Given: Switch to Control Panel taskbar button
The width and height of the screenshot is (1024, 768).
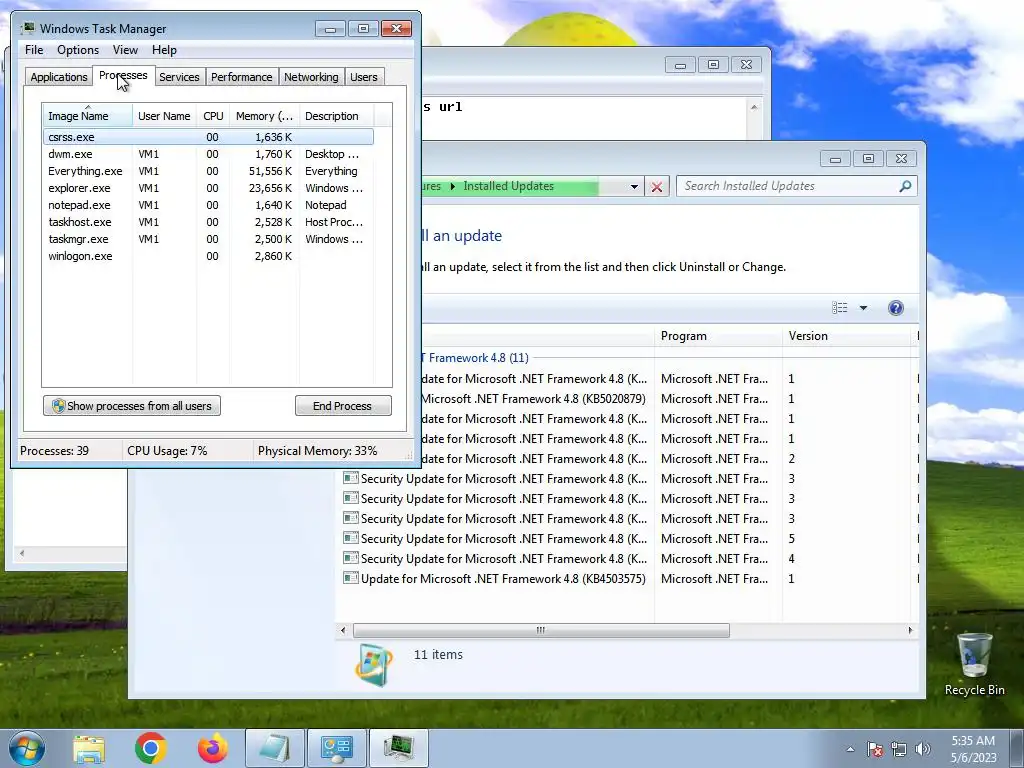Looking at the screenshot, I should [337, 748].
